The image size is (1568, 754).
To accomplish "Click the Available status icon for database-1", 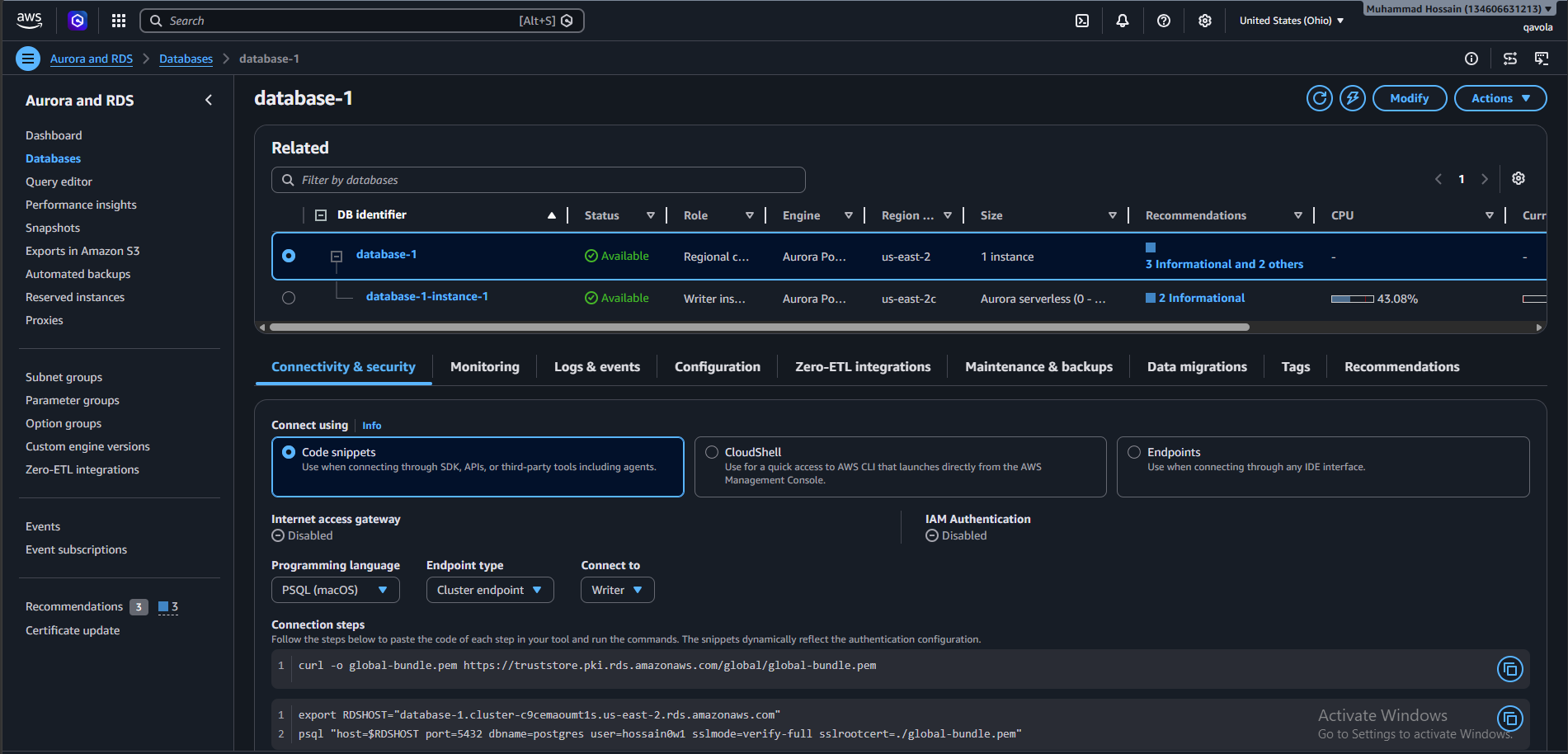I will 591,256.
